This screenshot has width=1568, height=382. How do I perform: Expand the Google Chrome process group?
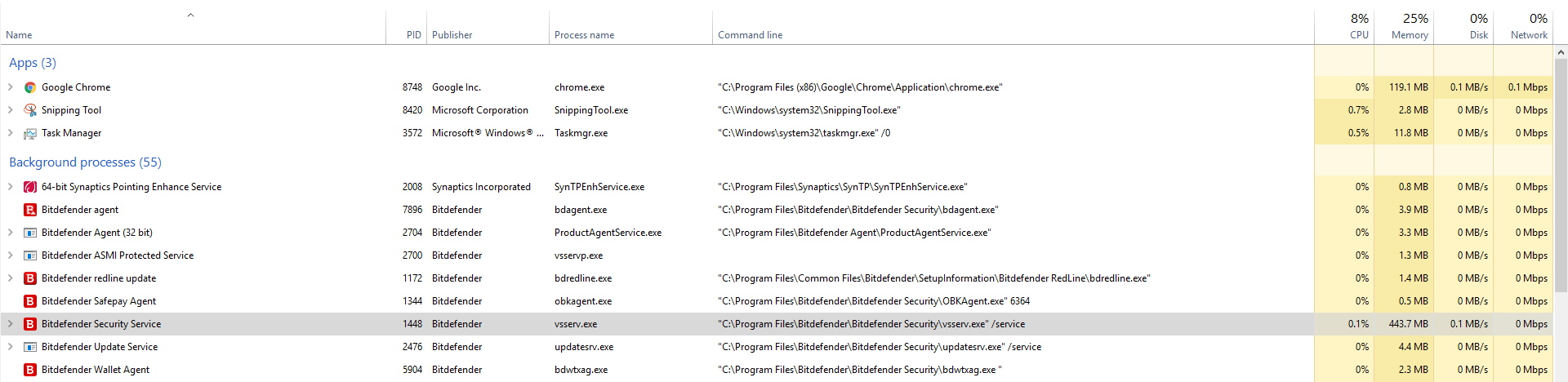[x=10, y=87]
